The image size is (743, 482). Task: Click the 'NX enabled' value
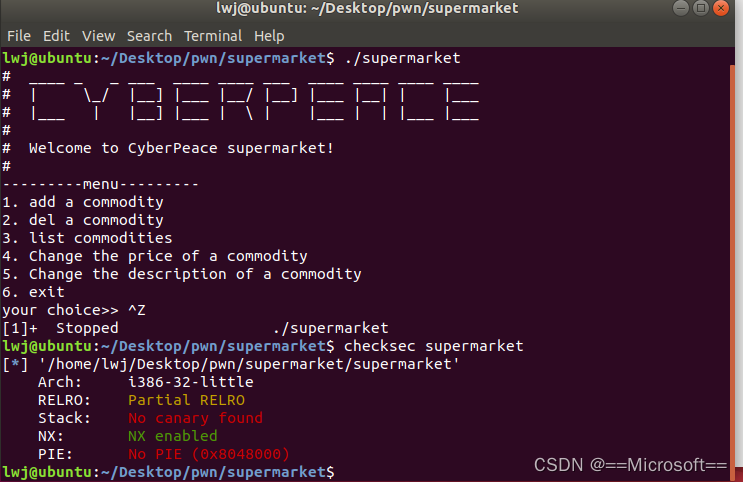pyautogui.click(x=172, y=436)
